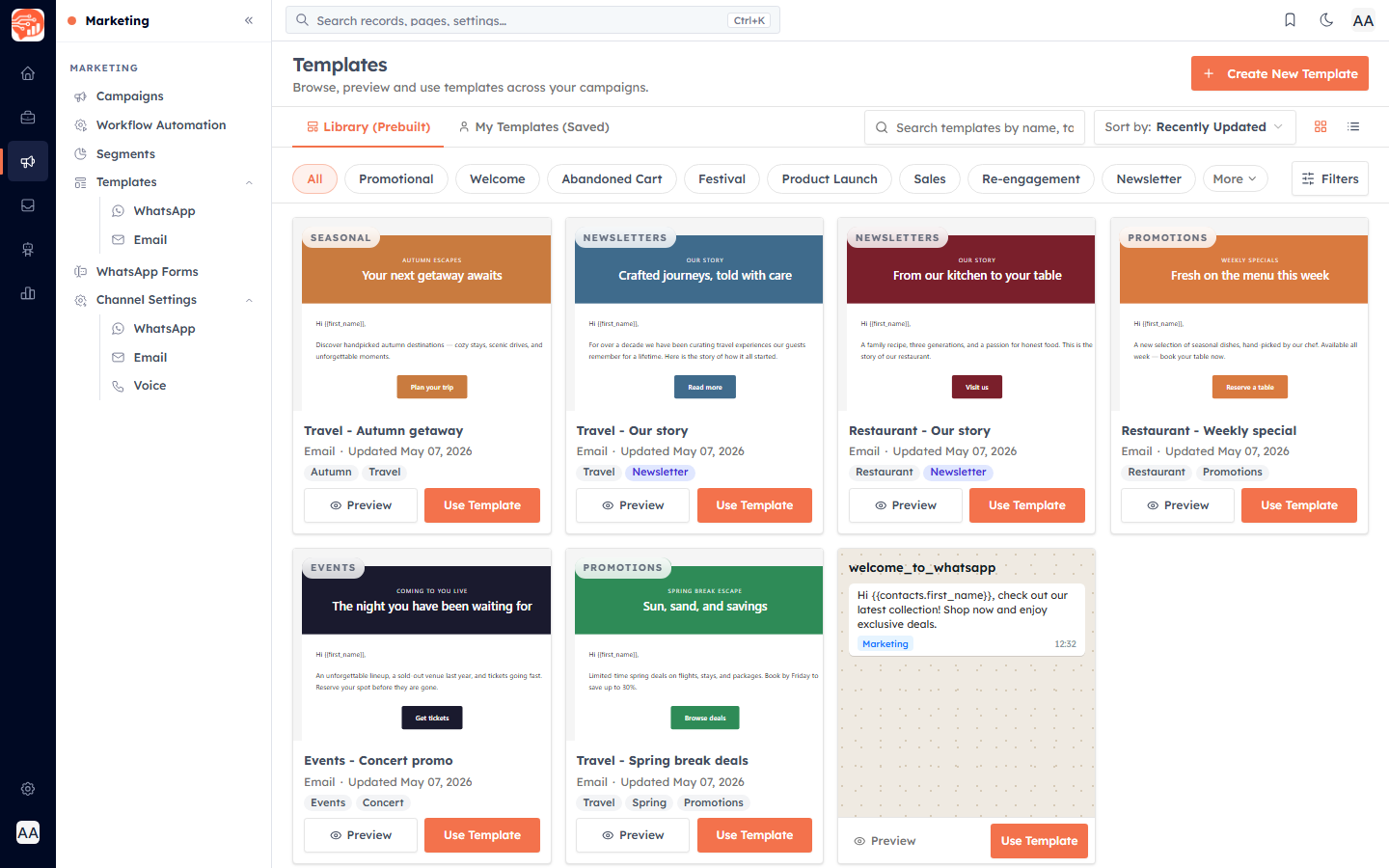Preview Restaurant - Our story template

coord(906,505)
